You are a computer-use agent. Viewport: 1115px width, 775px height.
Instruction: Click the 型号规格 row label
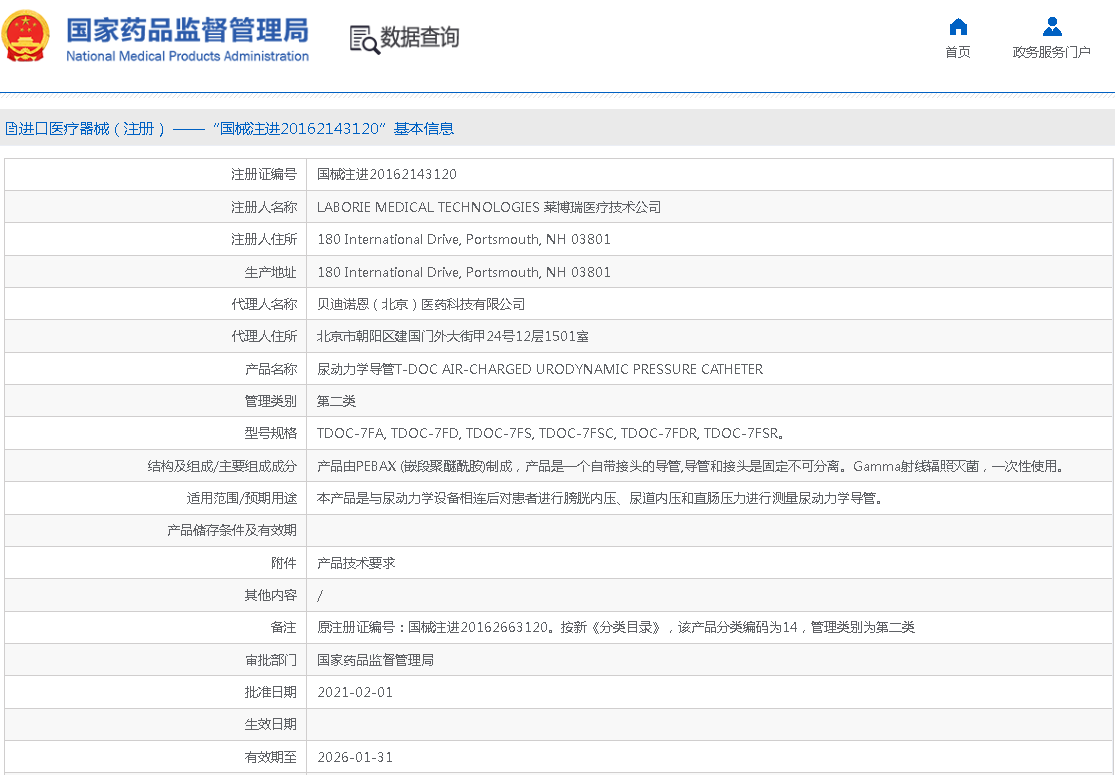(270, 433)
